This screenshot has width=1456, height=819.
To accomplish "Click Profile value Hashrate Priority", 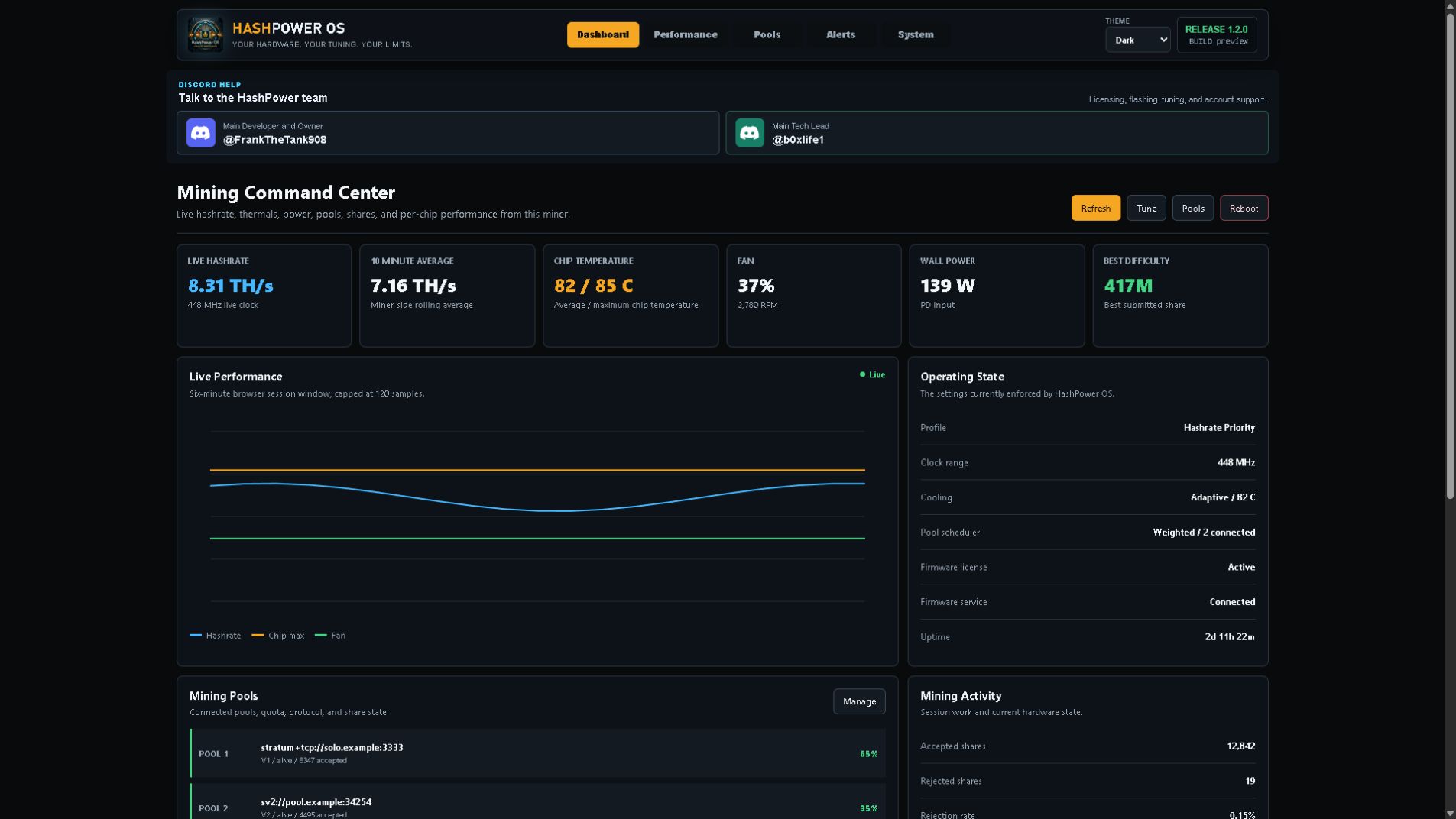I will [x=1219, y=428].
